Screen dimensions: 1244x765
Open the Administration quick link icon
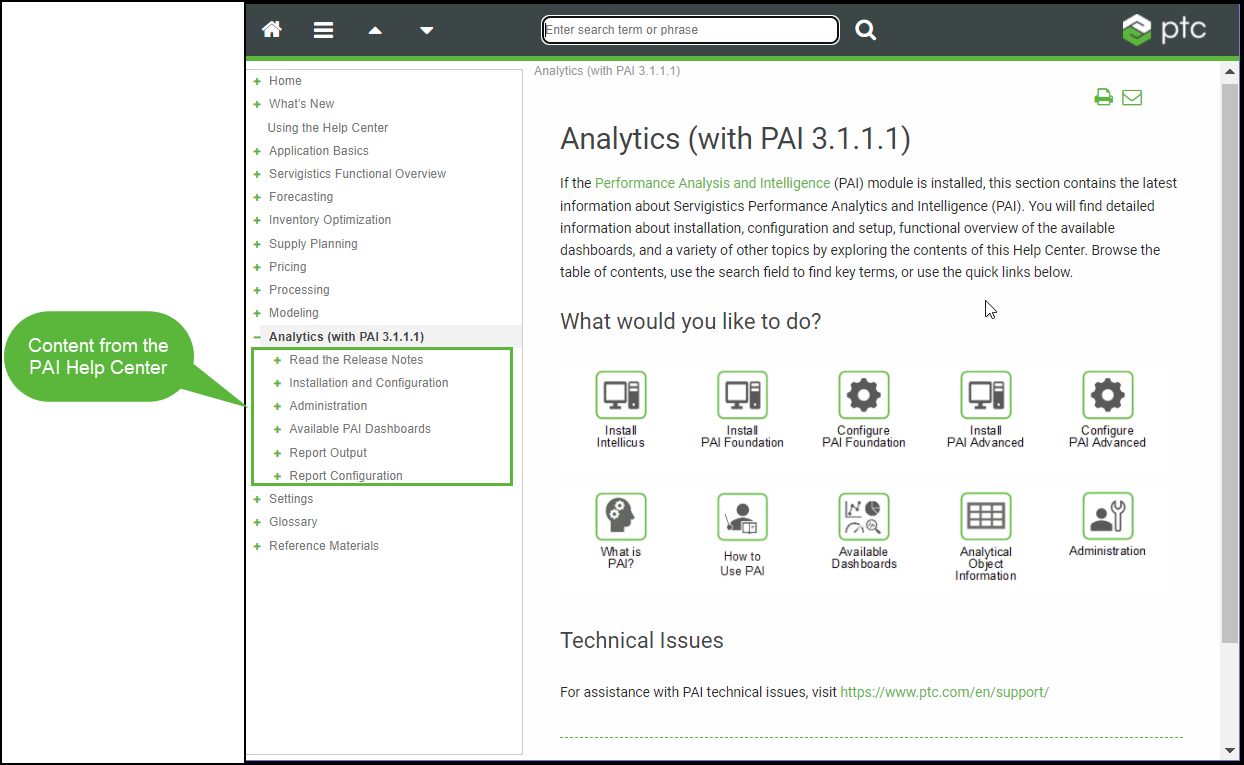(x=1108, y=517)
